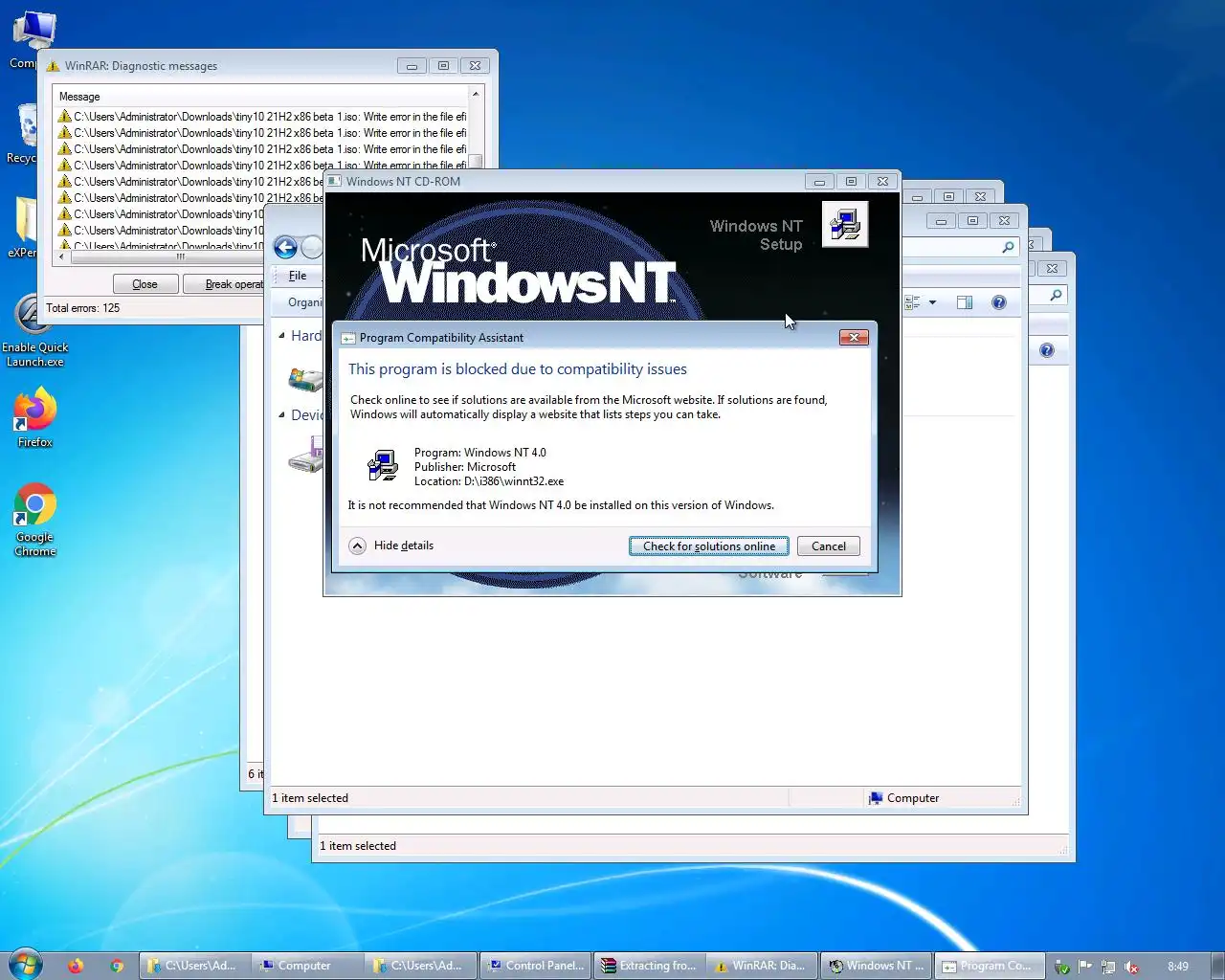
Task: Click Explorer Forward navigation arrow
Action: 312,248
